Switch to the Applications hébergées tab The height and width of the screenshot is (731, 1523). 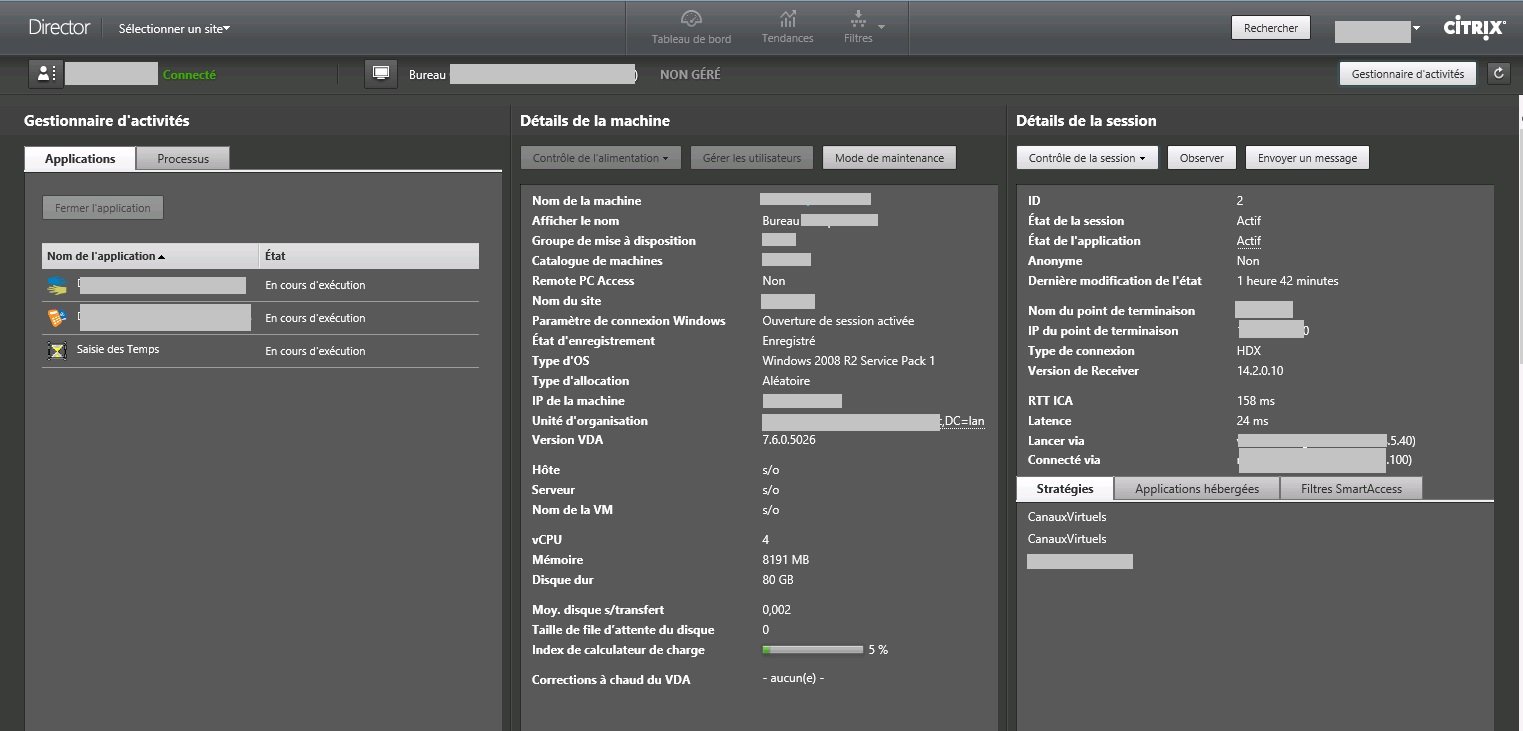click(1197, 489)
